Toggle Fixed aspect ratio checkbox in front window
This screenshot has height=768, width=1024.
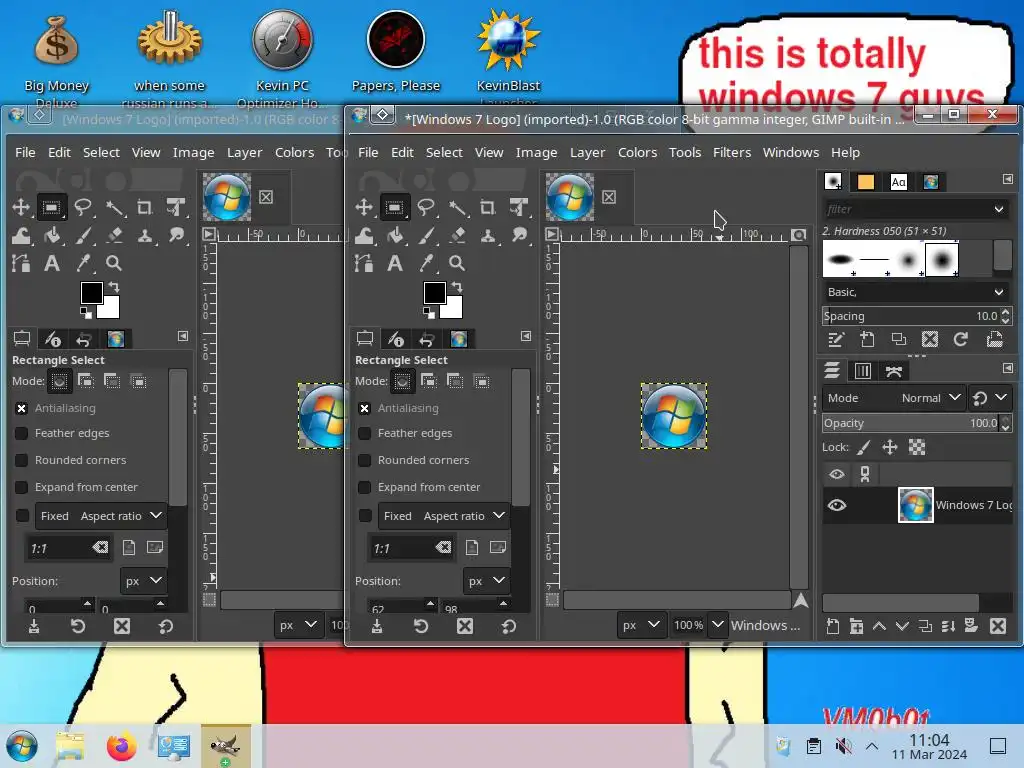click(364, 516)
